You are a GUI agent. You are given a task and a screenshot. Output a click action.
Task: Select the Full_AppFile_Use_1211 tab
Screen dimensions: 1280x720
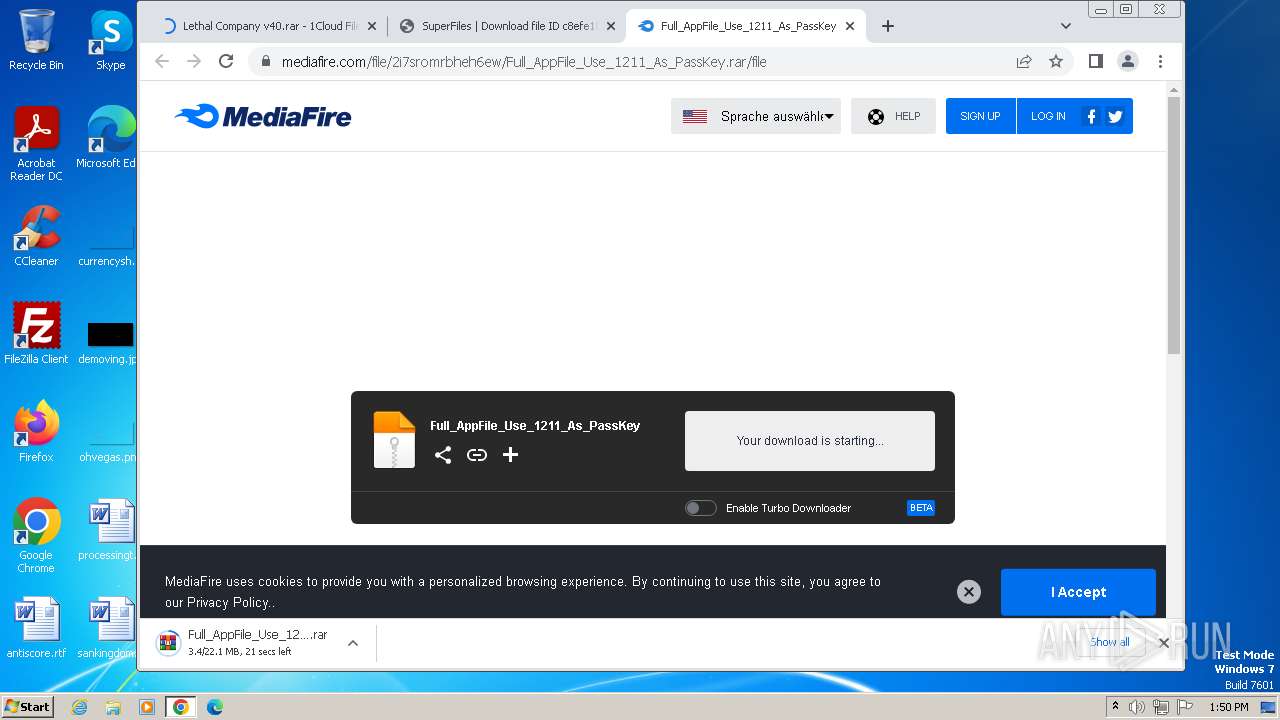pyautogui.click(x=745, y=26)
